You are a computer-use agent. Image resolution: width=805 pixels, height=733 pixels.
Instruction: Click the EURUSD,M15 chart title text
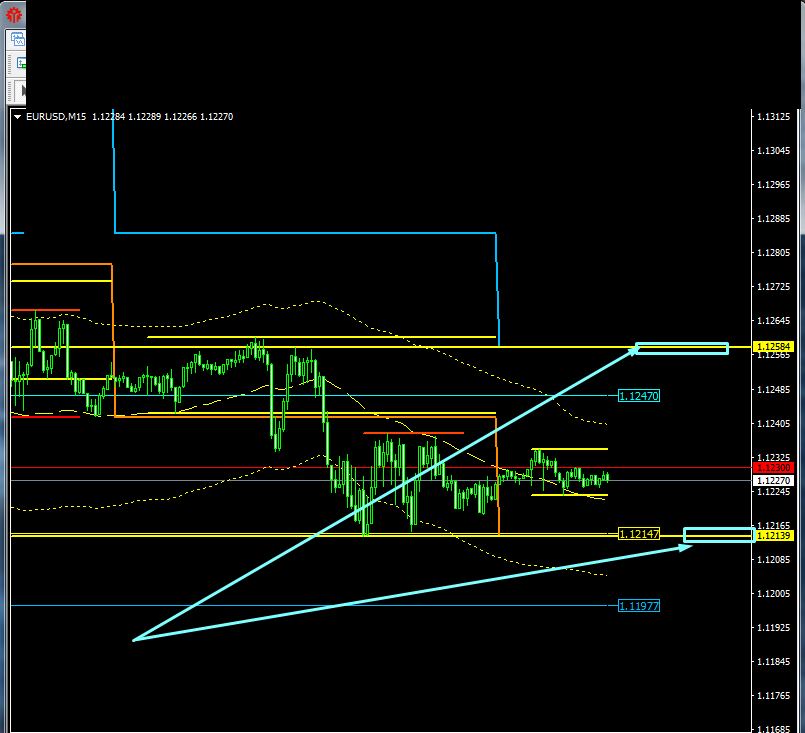(56, 117)
